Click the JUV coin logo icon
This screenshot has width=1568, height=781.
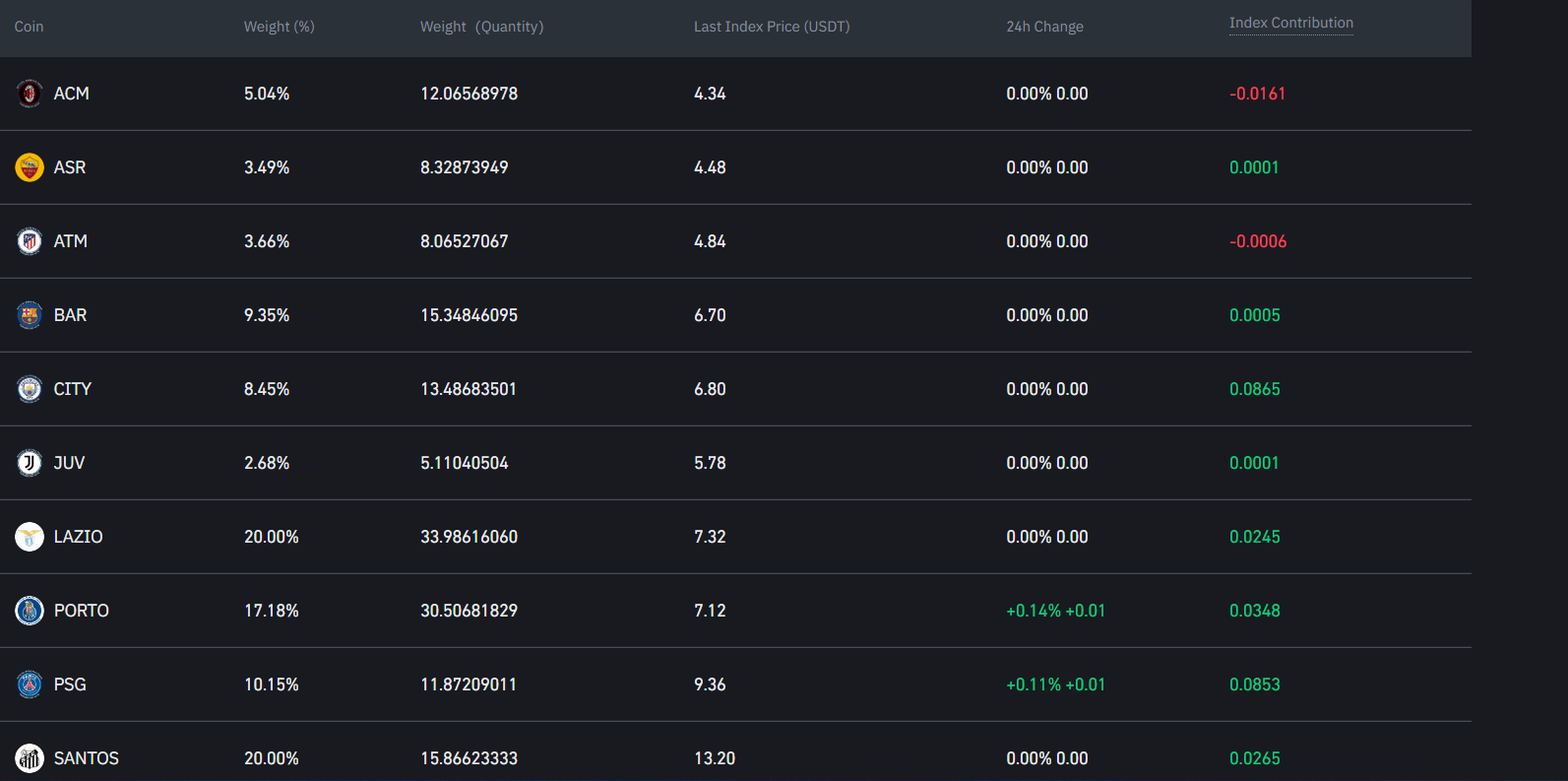click(x=30, y=463)
